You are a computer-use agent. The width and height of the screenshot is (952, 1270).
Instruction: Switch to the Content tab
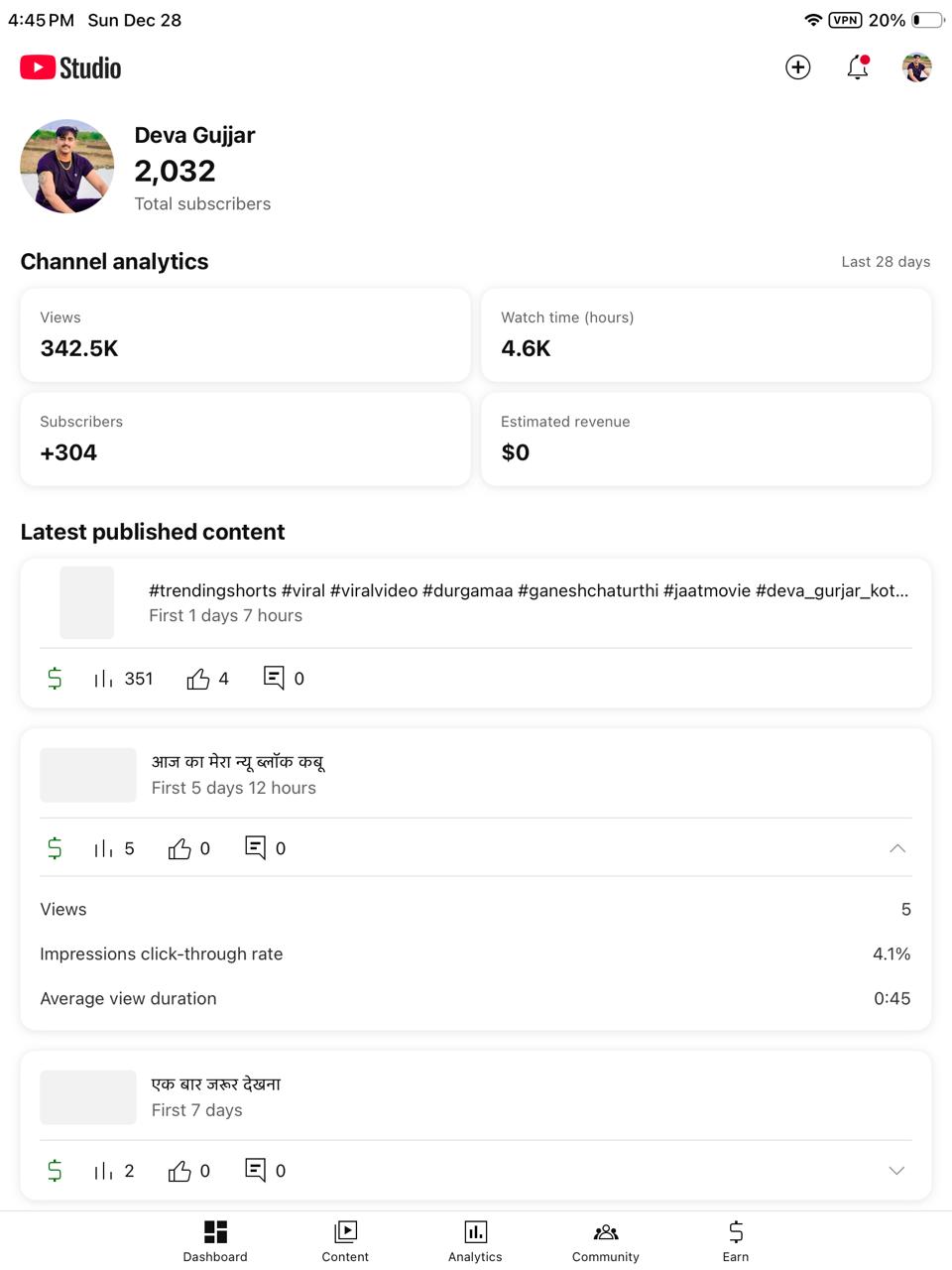point(345,1240)
